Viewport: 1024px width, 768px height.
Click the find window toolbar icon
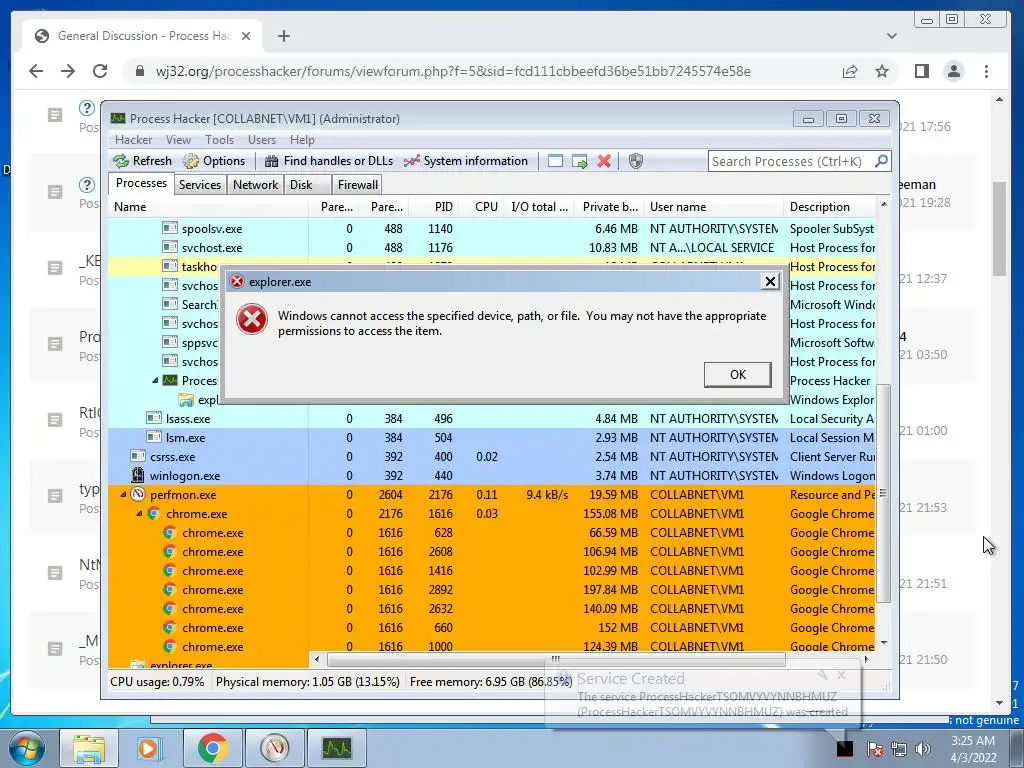tap(555, 161)
